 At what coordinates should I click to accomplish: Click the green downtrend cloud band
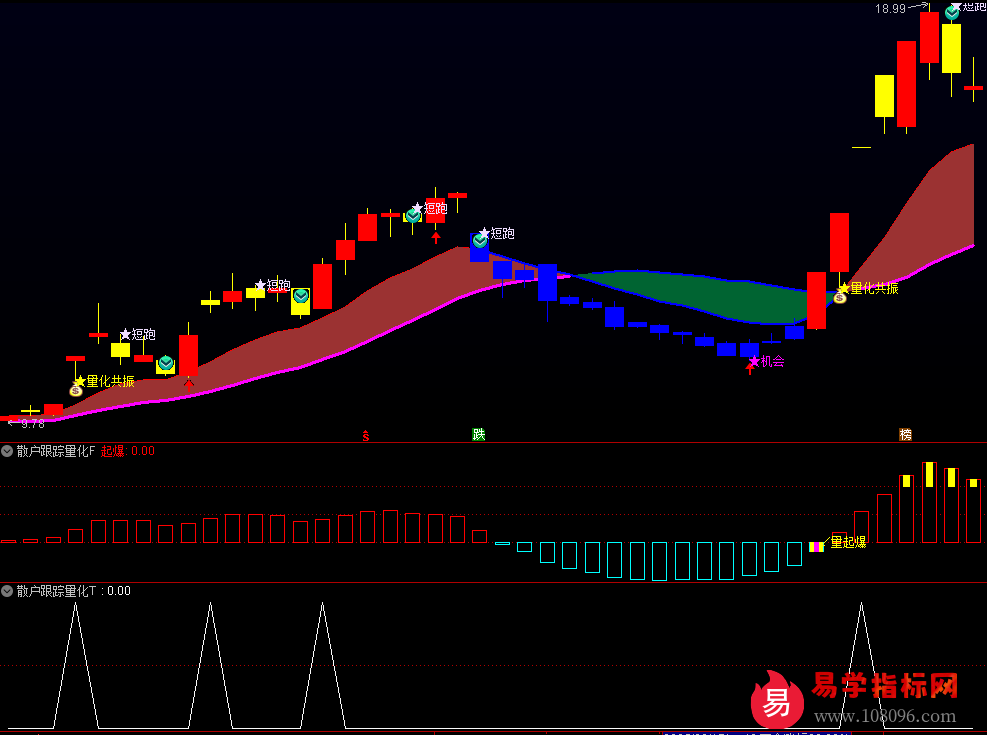pyautogui.click(x=690, y=295)
